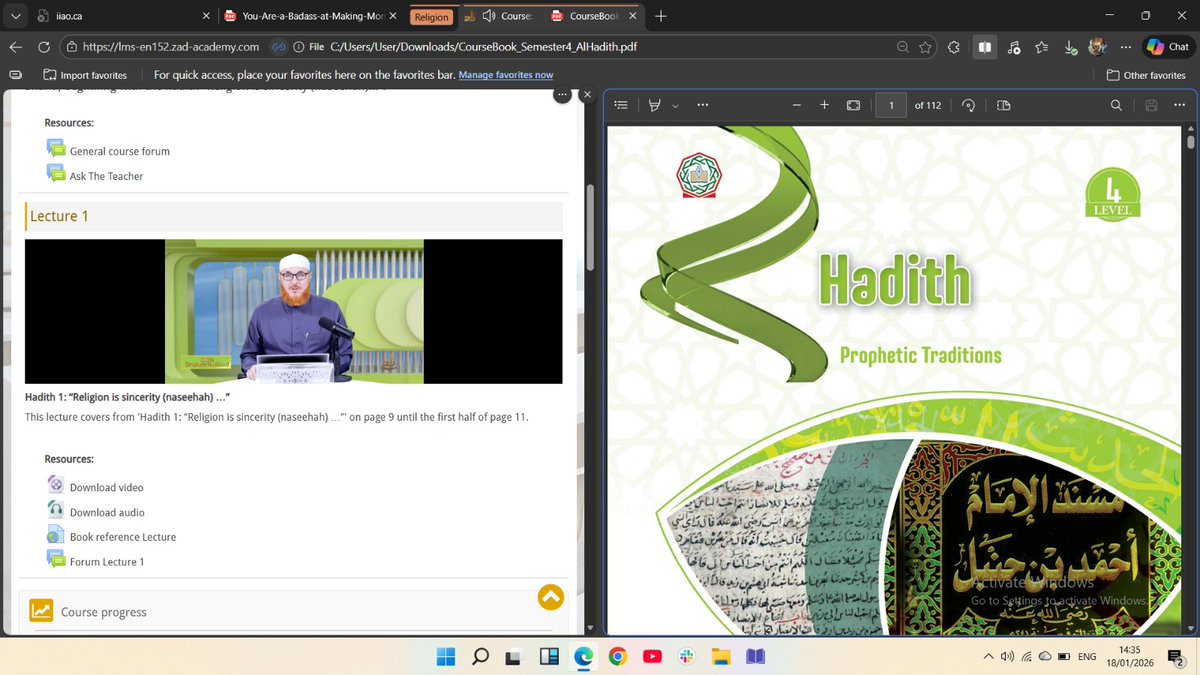Switch to the CourseBook PDF tab
1200x675 pixels.
pyautogui.click(x=594, y=16)
